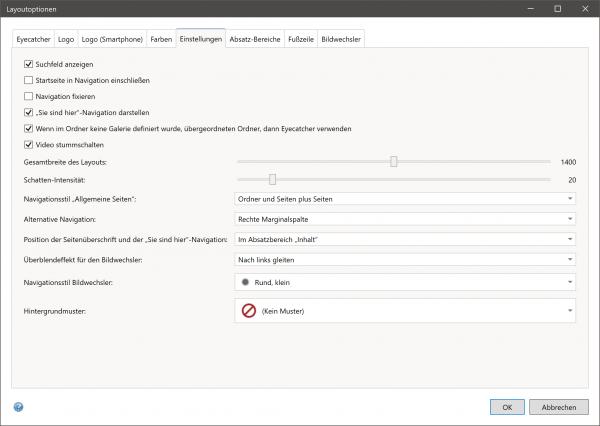Open the Position der Seitenüberschrift dropdown
The width and height of the screenshot is (600, 426).
(403, 239)
